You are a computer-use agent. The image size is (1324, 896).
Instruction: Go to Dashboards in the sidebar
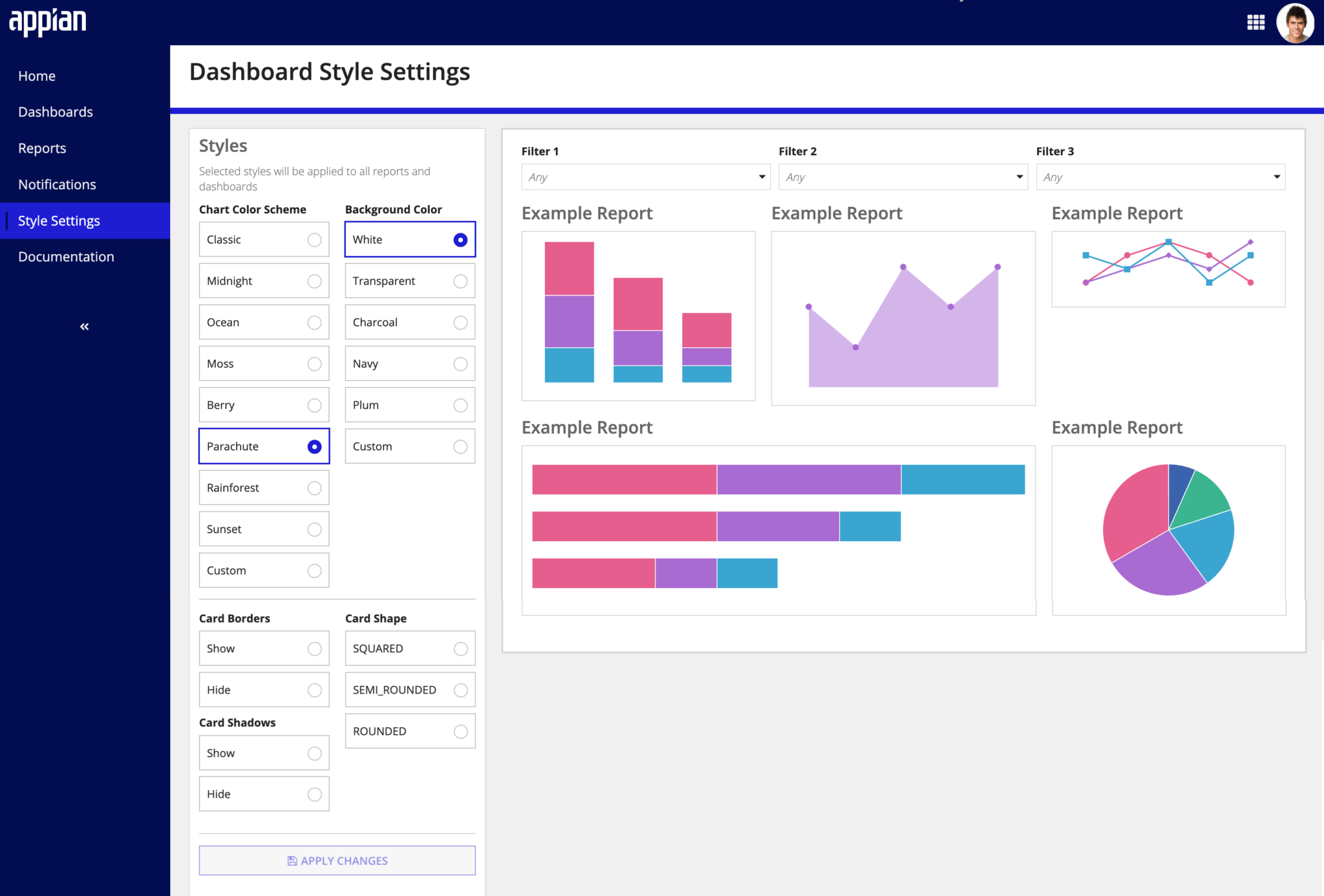pos(56,112)
